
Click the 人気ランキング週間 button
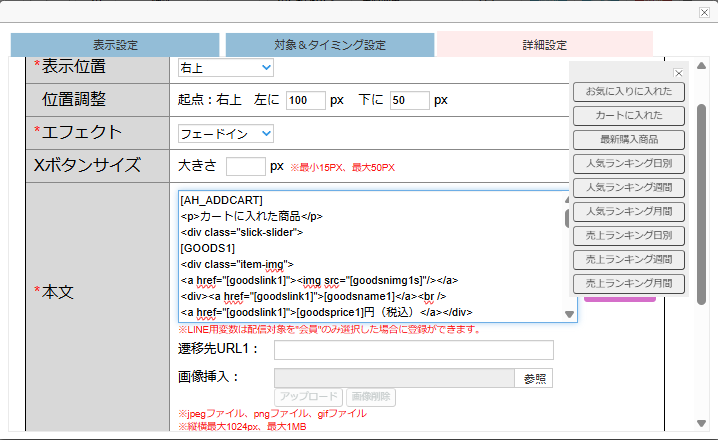click(629, 188)
